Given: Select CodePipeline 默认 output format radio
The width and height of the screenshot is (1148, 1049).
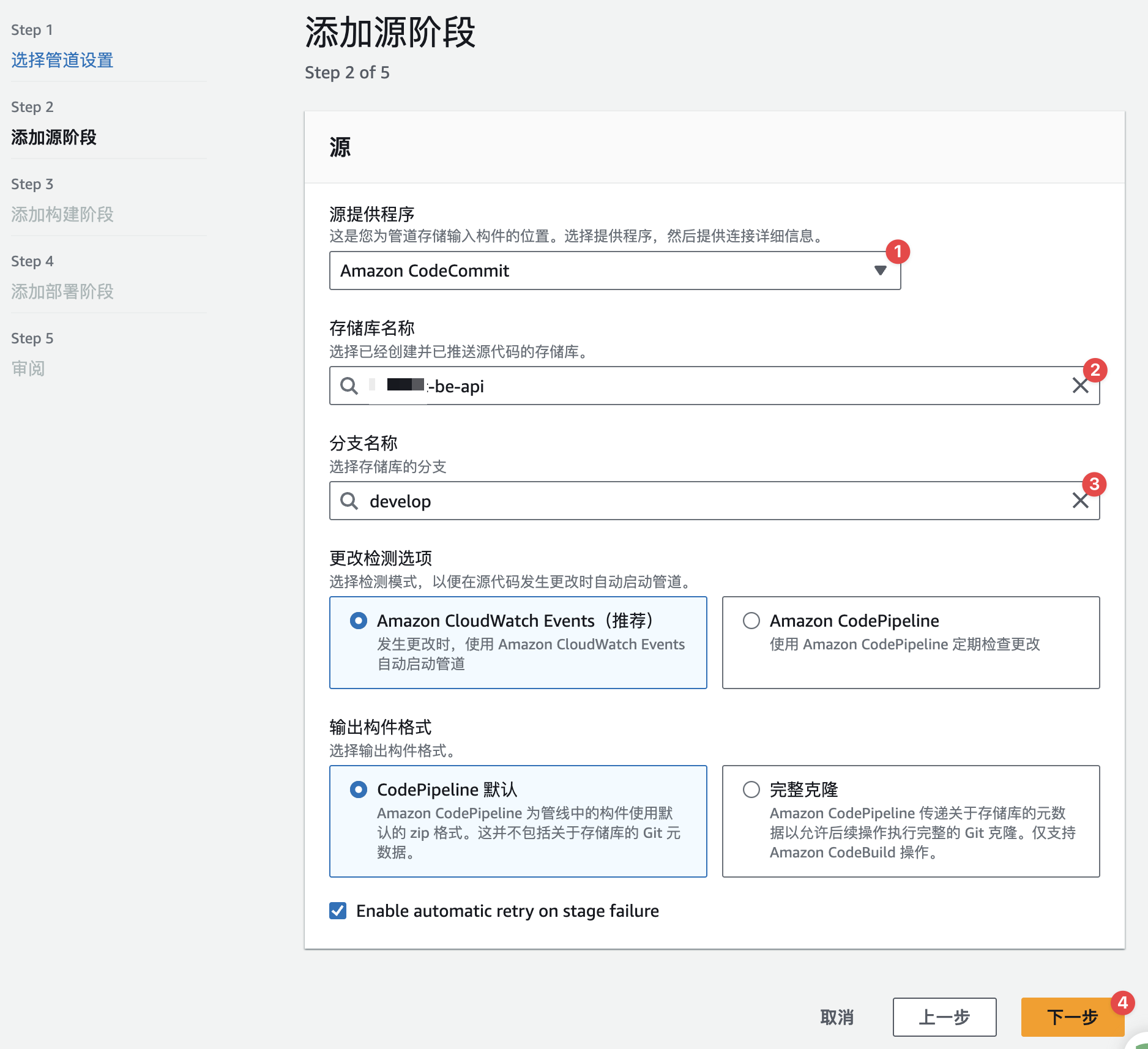Looking at the screenshot, I should point(359,790).
